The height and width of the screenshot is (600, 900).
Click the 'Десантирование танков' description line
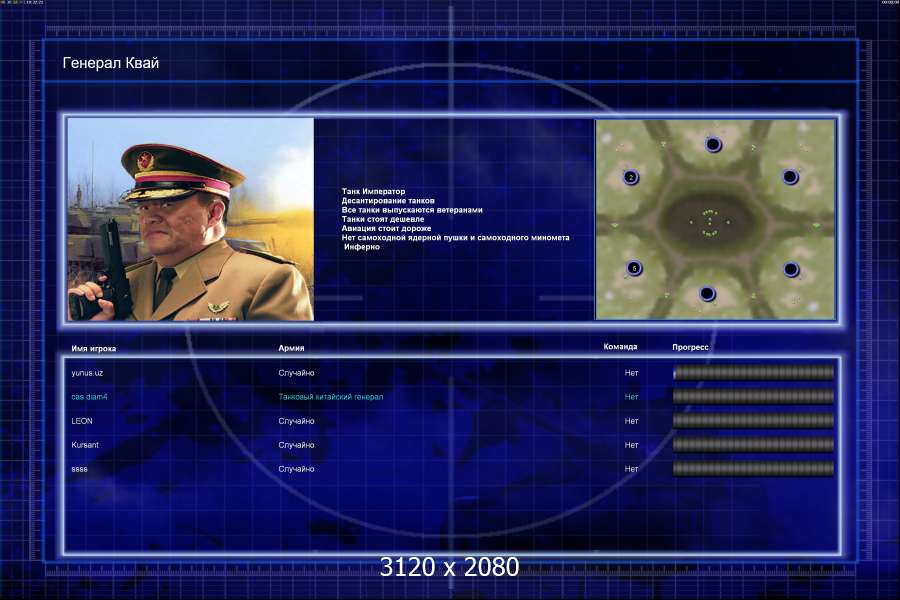(388, 200)
